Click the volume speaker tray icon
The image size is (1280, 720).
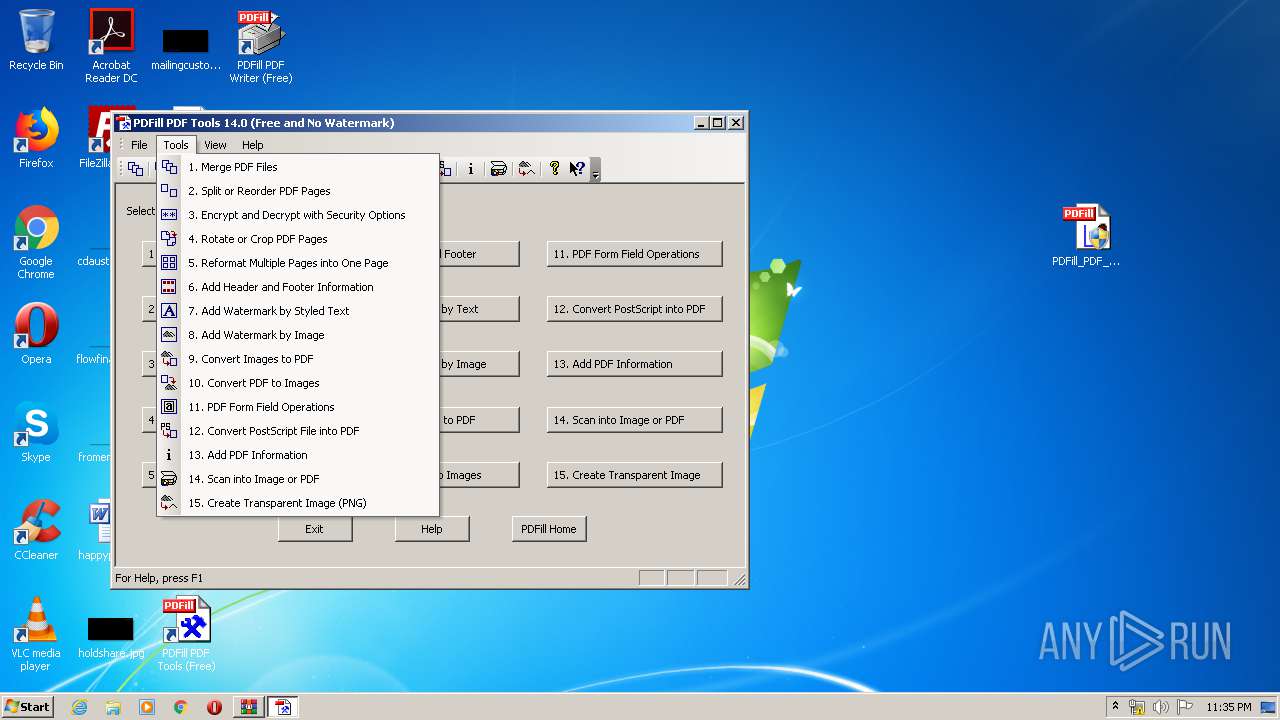(1161, 707)
